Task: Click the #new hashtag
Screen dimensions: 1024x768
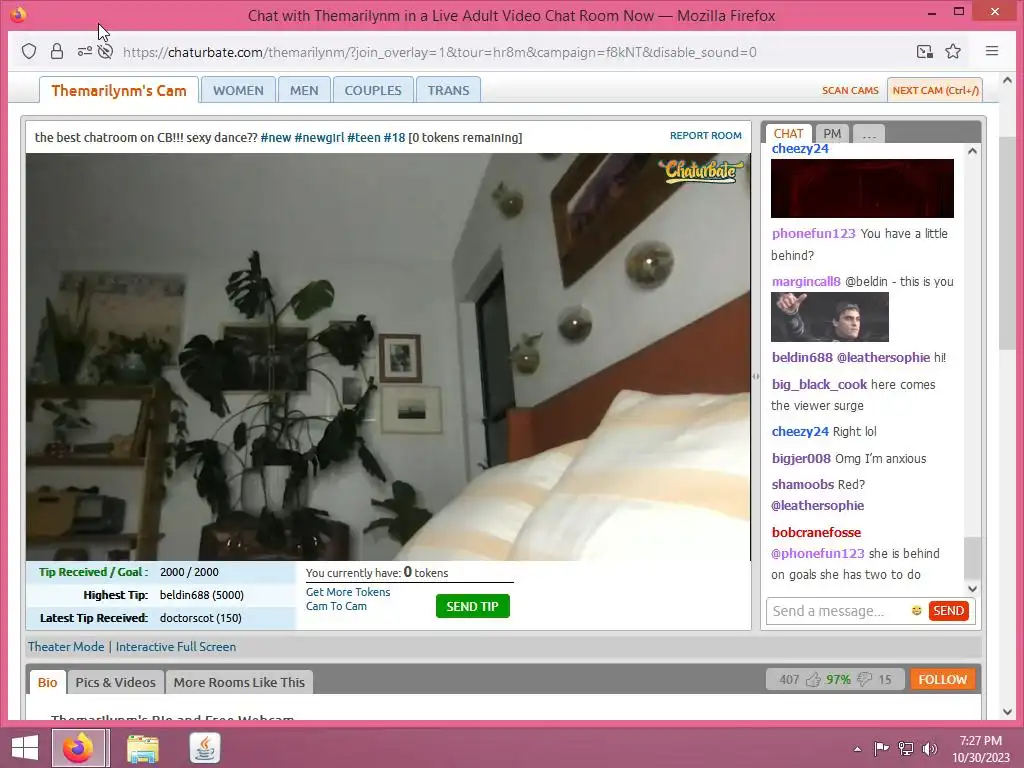Action: tap(276, 137)
